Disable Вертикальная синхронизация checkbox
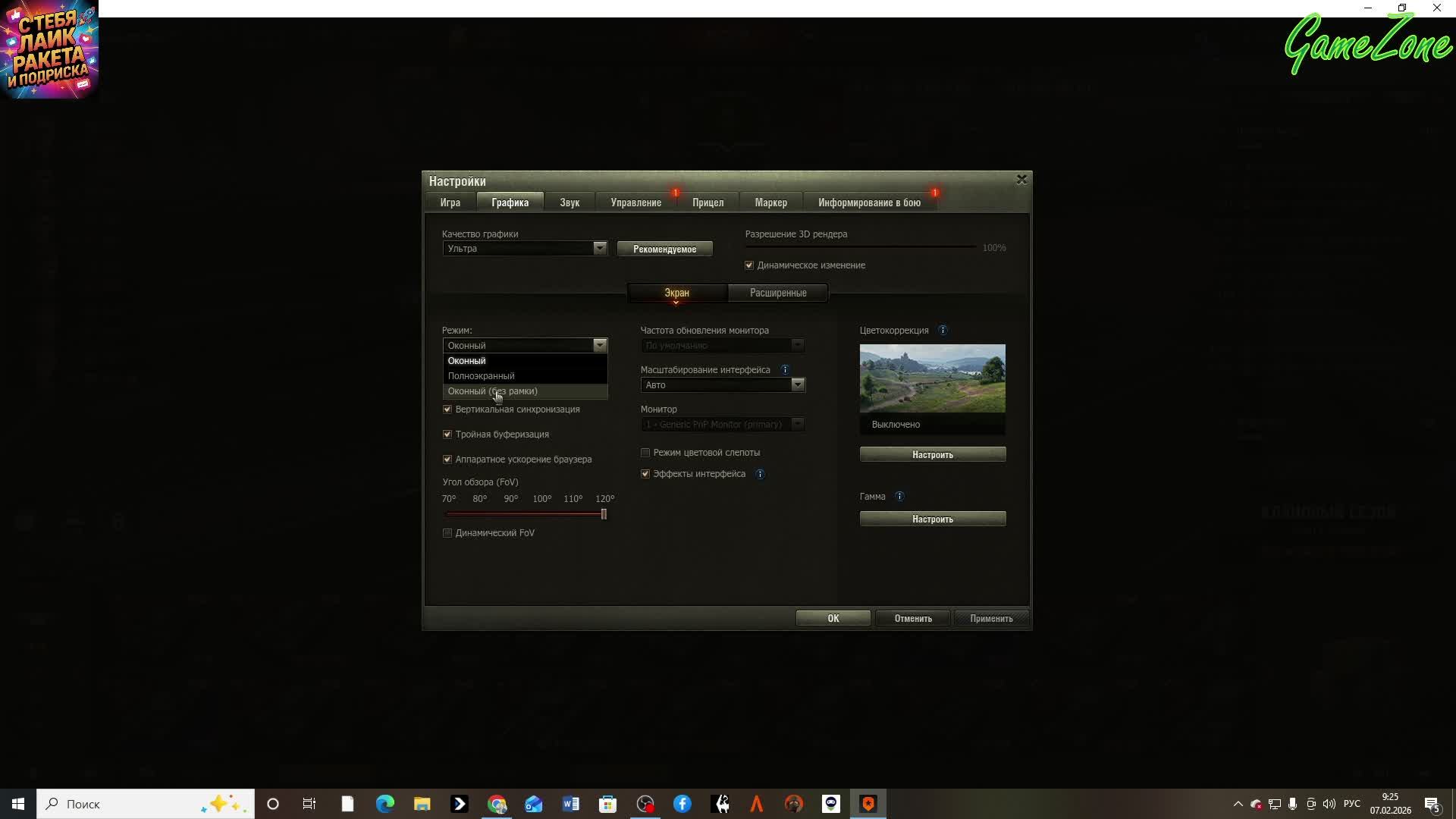Image resolution: width=1456 pixels, height=819 pixels. 447,409
